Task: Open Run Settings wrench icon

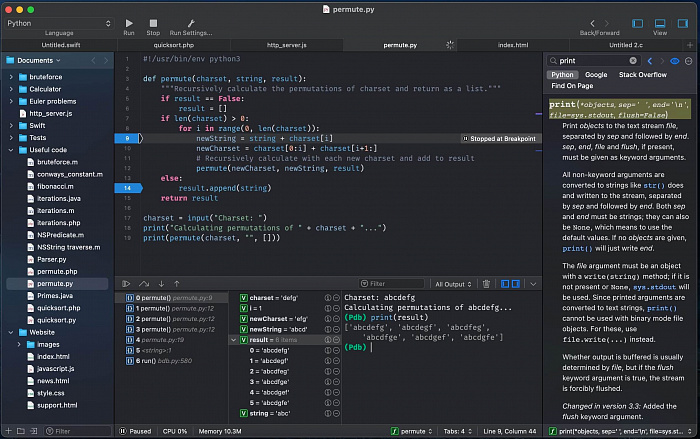Action: click(190, 23)
